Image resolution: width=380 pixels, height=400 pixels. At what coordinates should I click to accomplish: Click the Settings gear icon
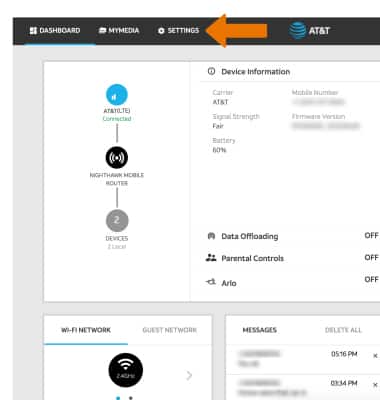(x=161, y=31)
